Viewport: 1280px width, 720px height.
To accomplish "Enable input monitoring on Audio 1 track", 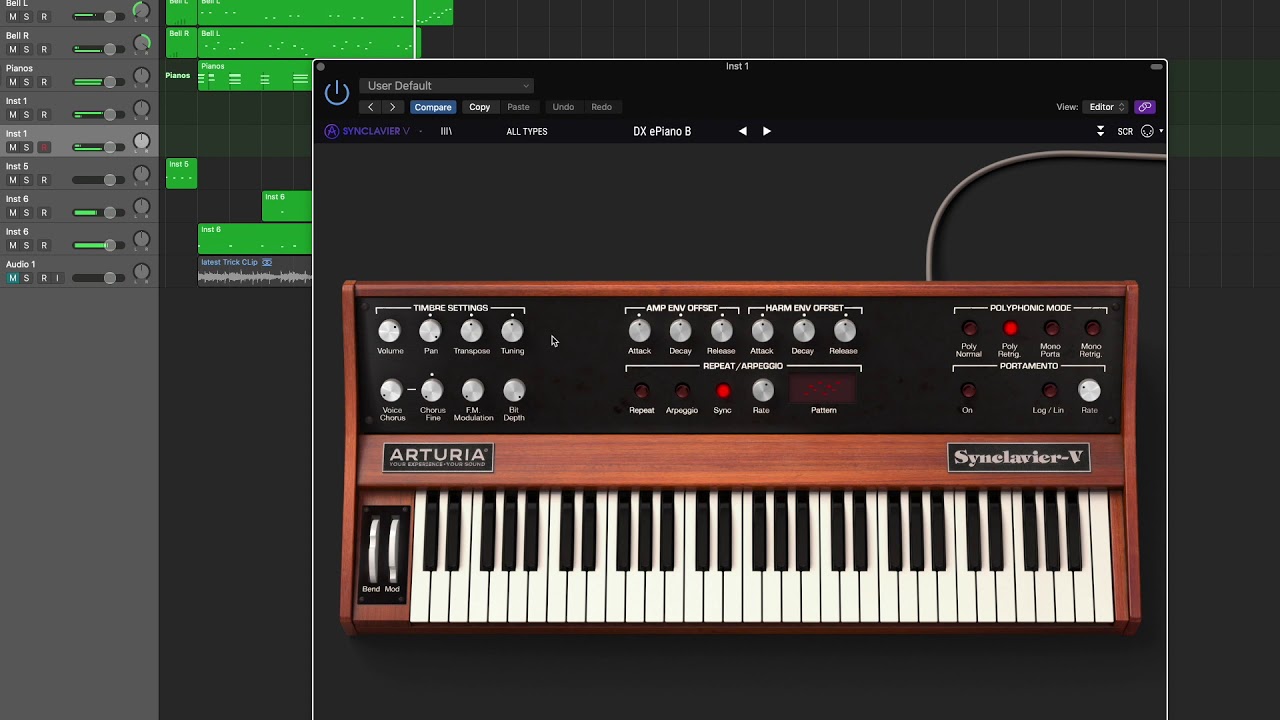I will pyautogui.click(x=57, y=278).
